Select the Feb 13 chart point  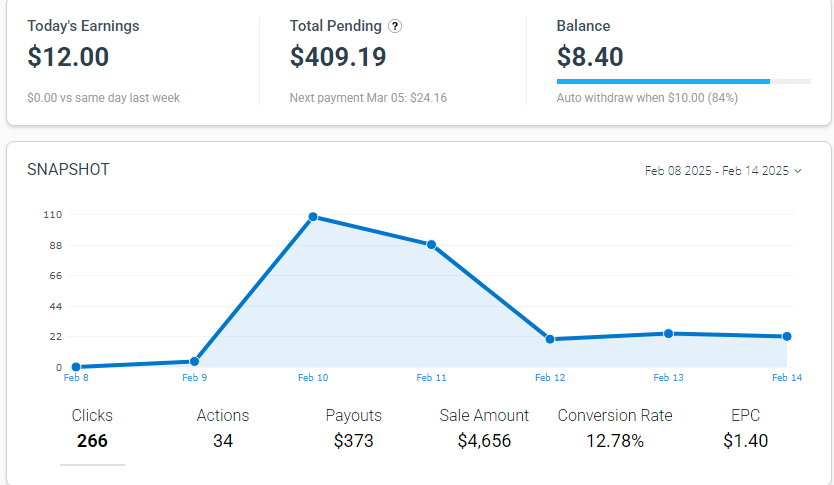668,333
